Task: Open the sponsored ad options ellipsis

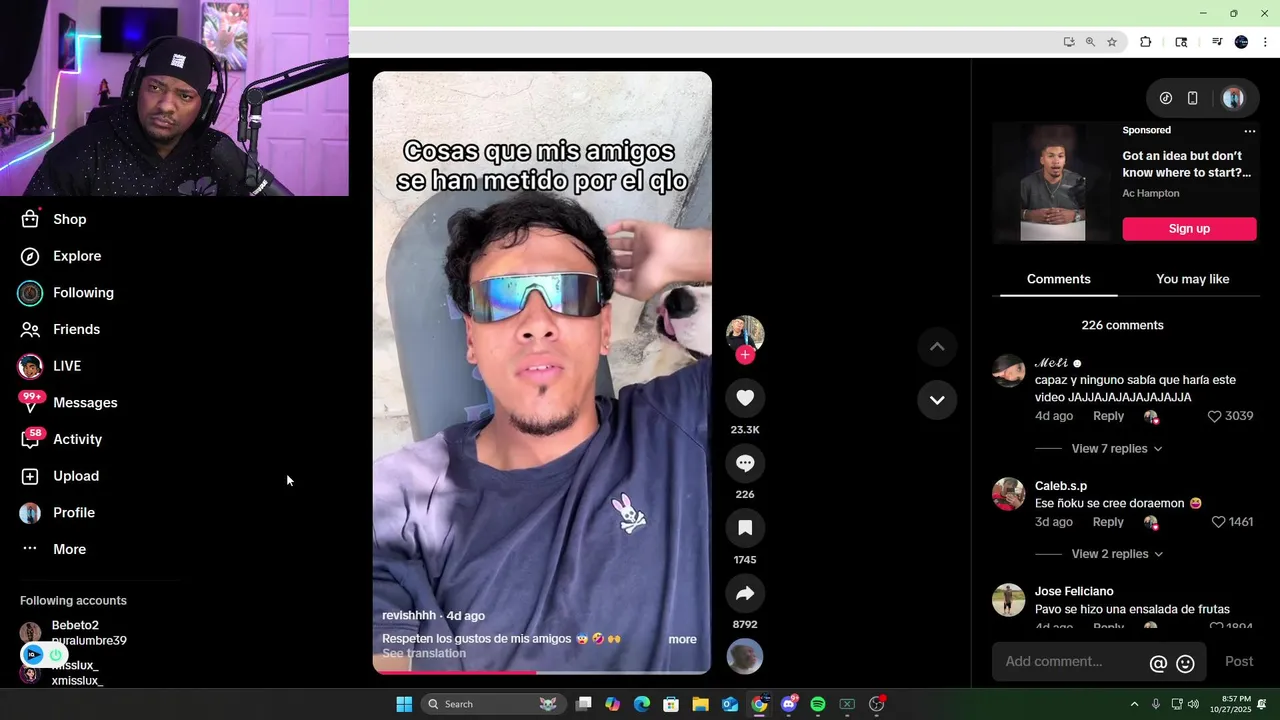Action: click(1249, 131)
